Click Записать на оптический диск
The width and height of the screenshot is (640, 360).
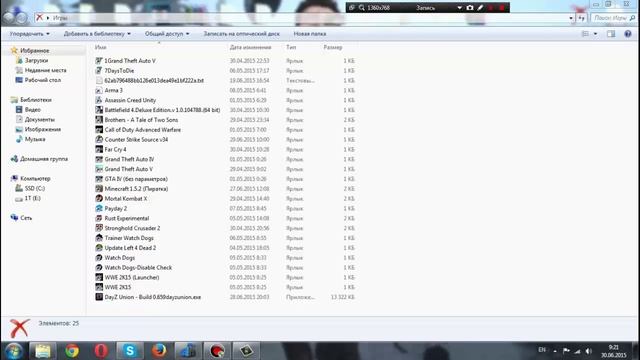[242, 34]
